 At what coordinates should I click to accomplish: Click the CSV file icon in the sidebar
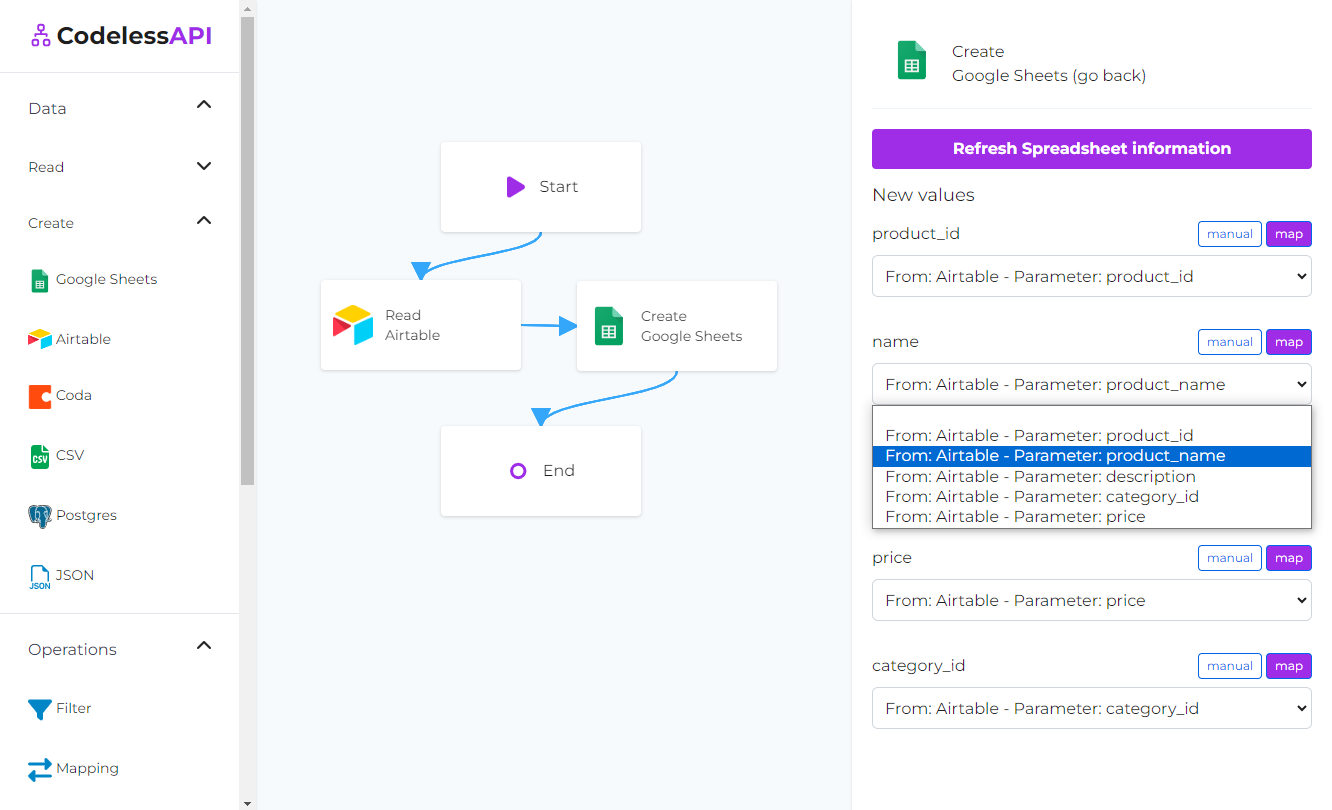click(x=39, y=456)
